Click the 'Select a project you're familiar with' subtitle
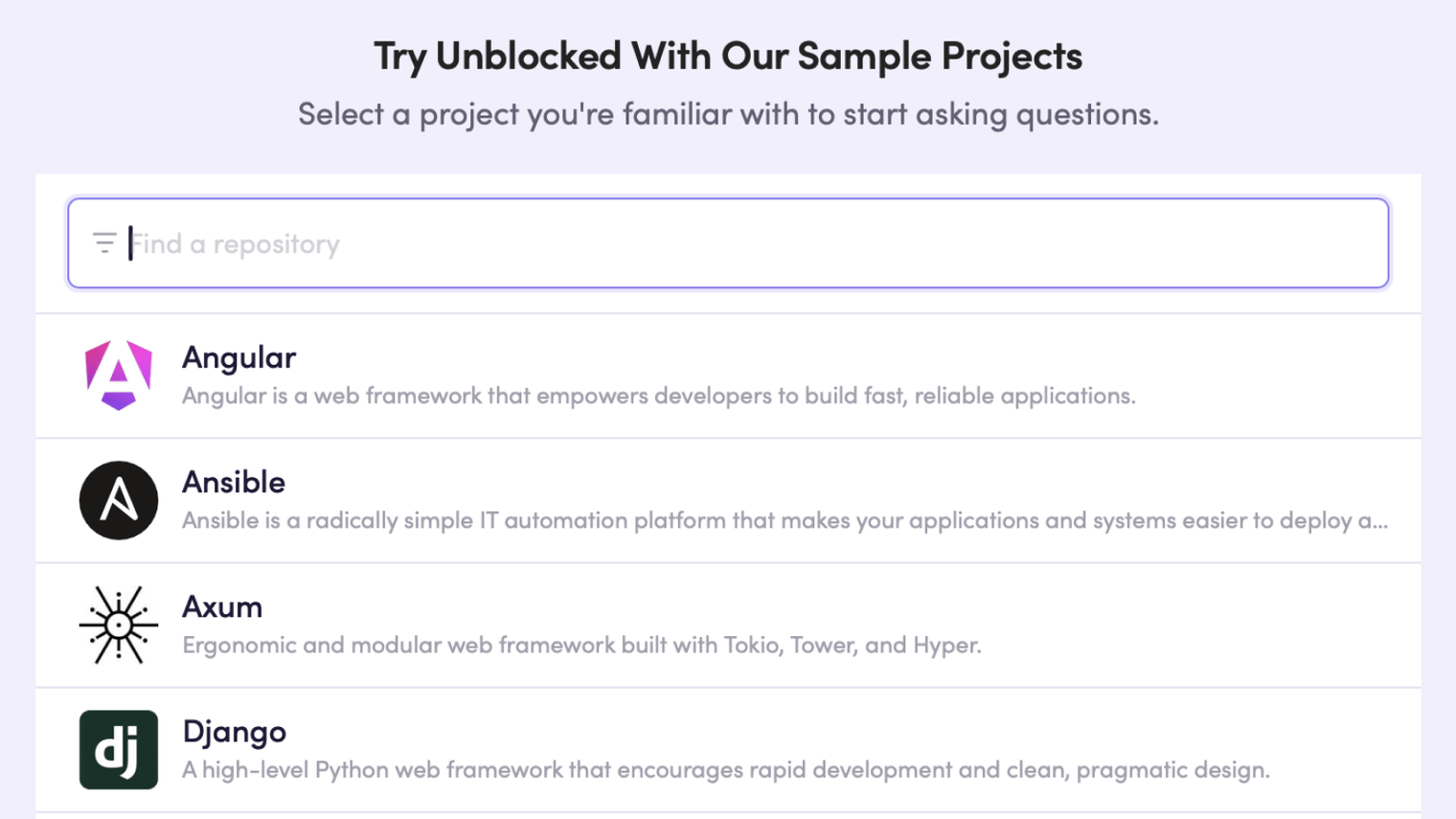 pyautogui.click(x=728, y=114)
